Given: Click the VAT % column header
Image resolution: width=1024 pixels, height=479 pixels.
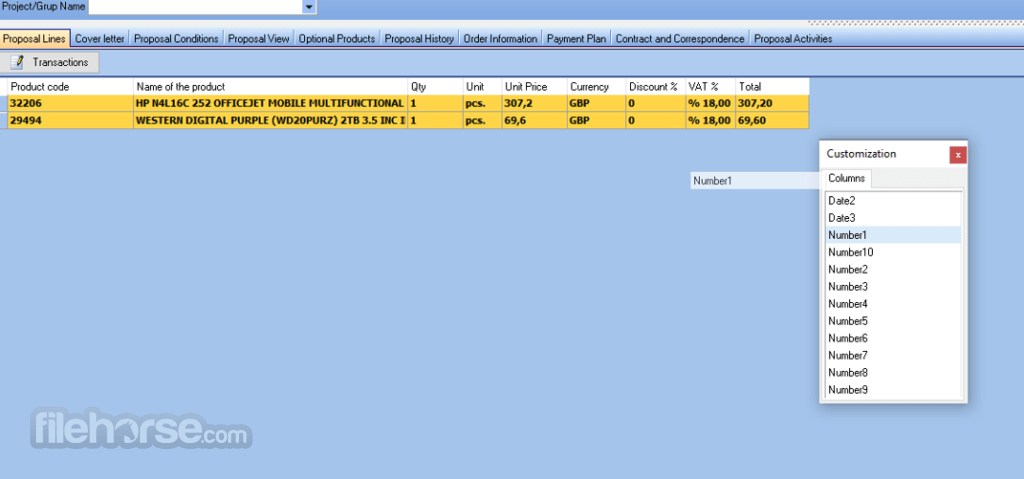Looking at the screenshot, I should pyautogui.click(x=711, y=86).
